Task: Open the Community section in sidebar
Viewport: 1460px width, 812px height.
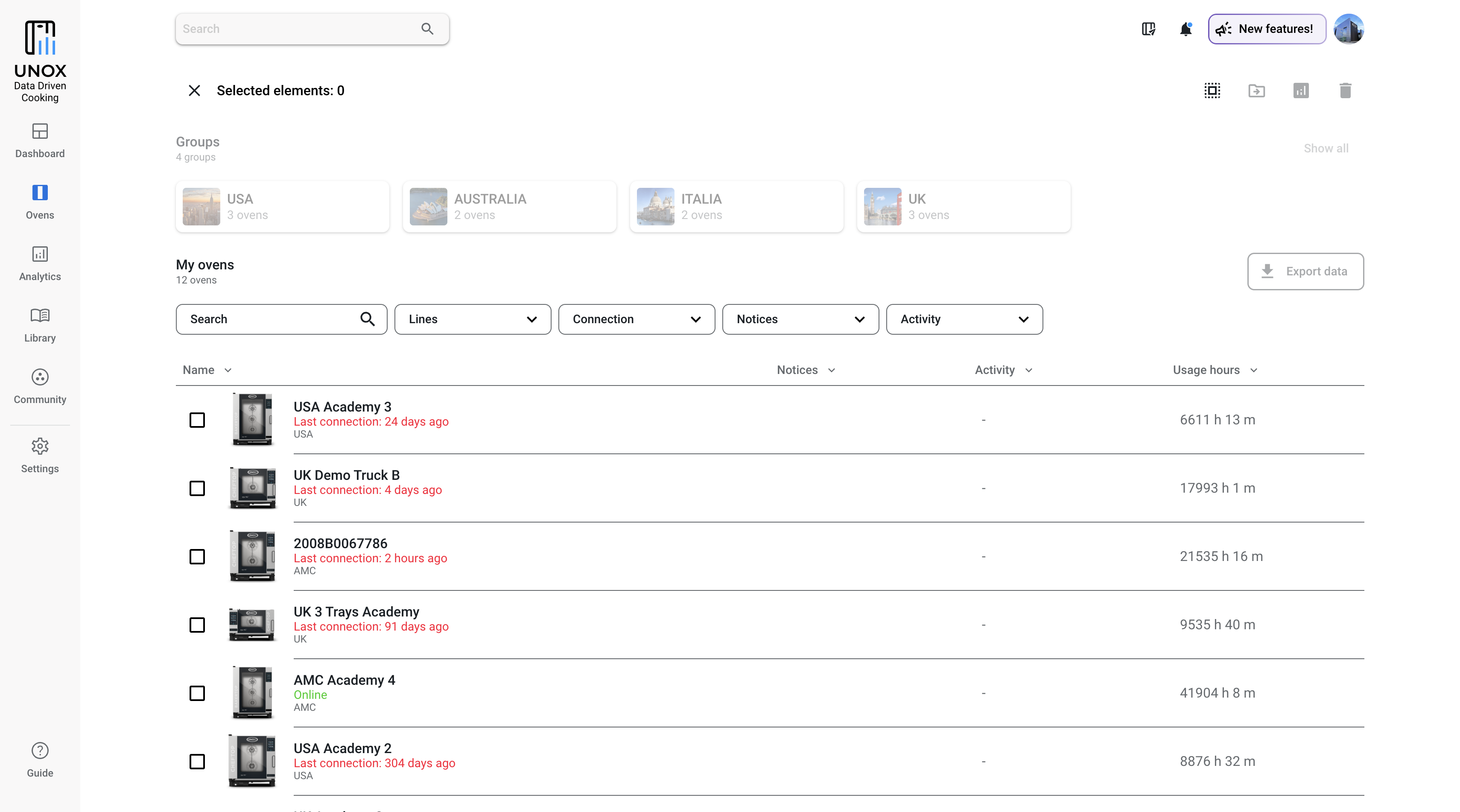Action: pos(40,386)
